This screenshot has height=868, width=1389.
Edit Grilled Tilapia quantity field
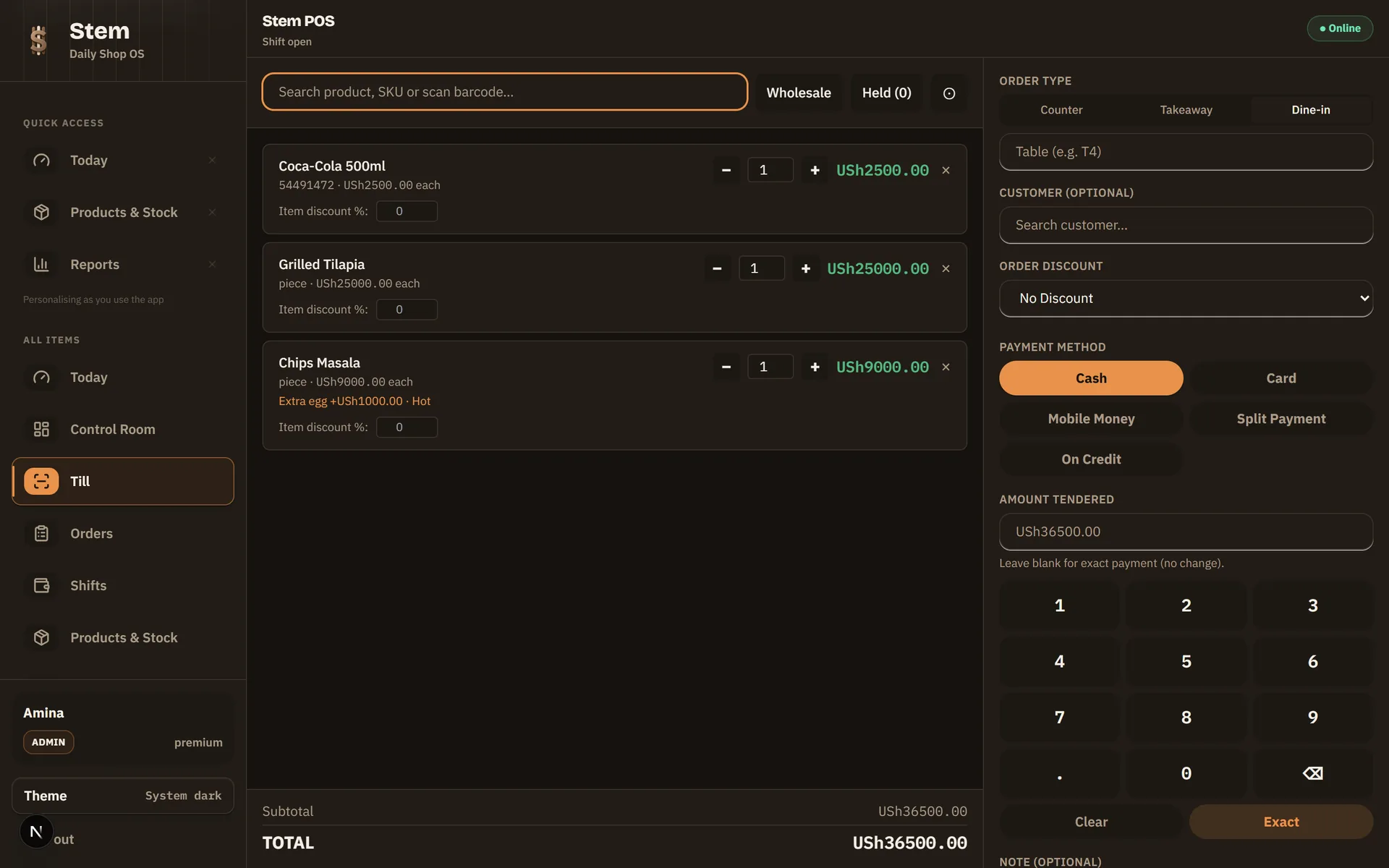tap(762, 268)
